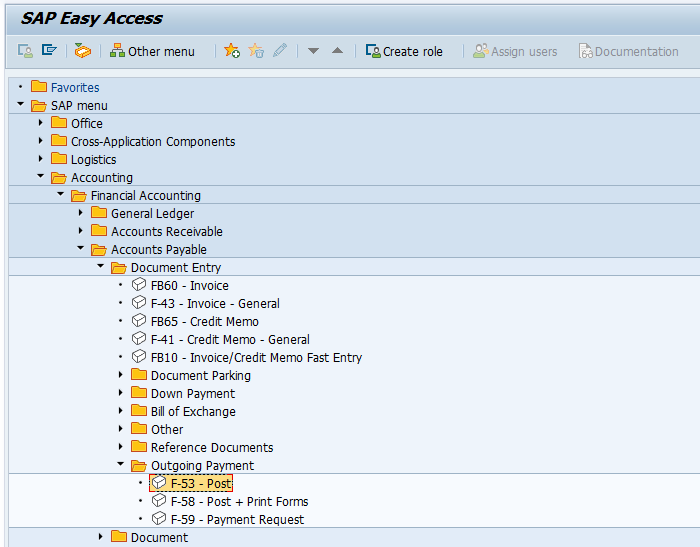Collapse the SAP menu node arrow
Image resolution: width=700 pixels, height=547 pixels.
tap(20, 104)
